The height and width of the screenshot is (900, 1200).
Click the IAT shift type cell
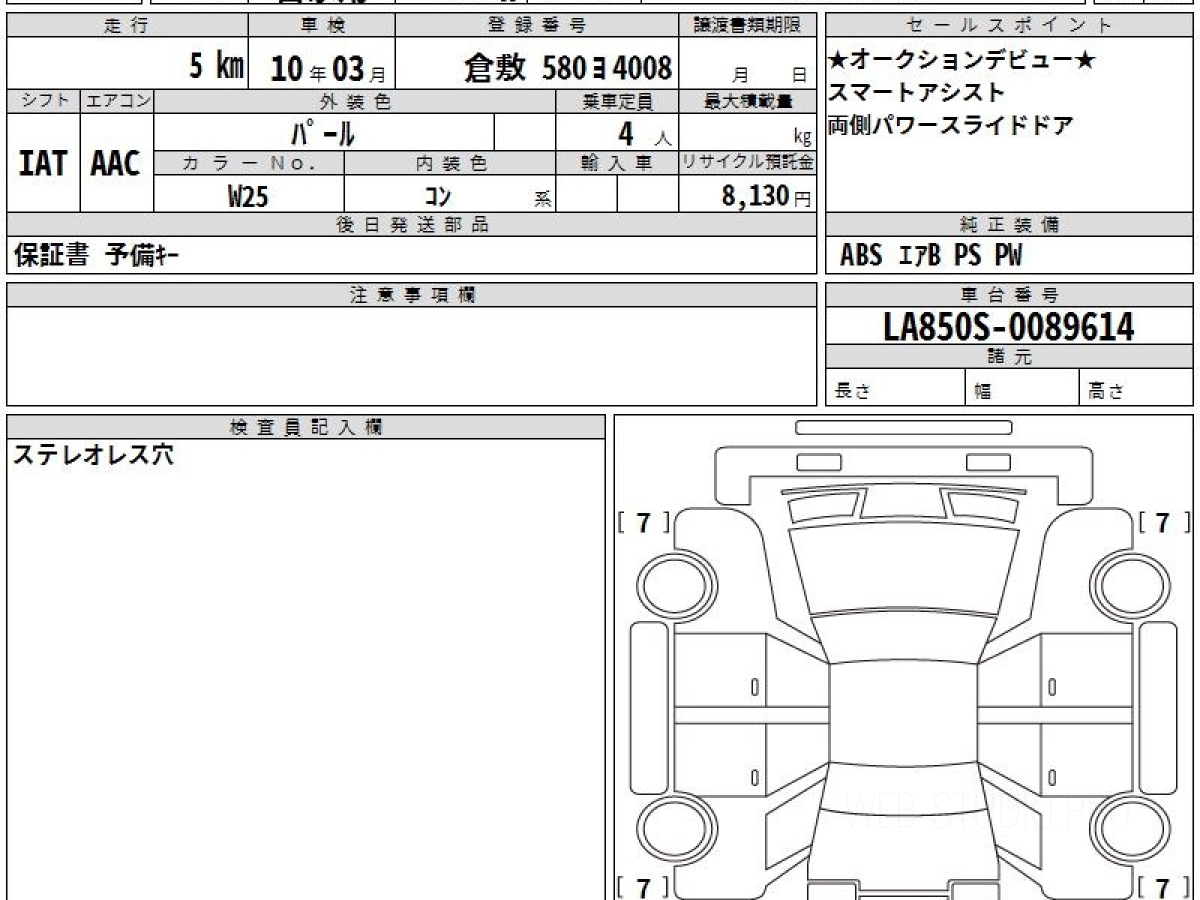tap(43, 163)
